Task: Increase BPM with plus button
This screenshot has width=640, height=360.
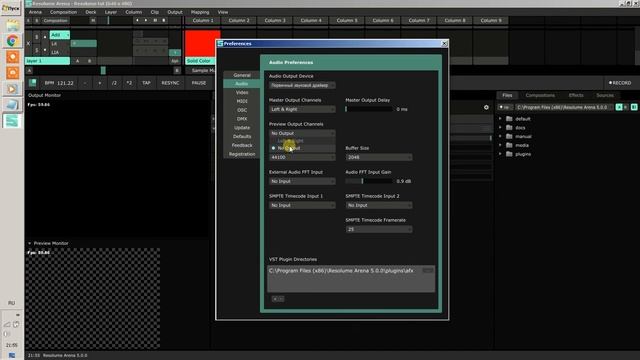Action: tap(100, 83)
